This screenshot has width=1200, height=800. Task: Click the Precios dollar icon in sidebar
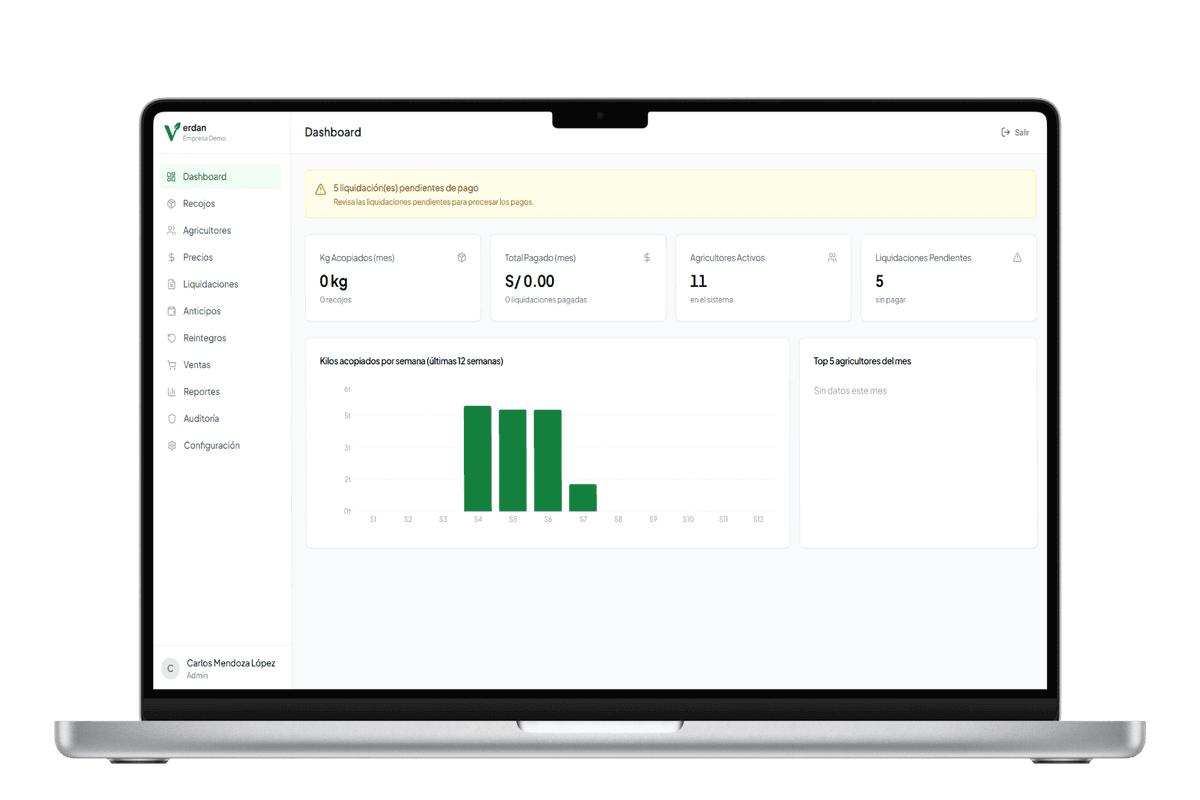pyautogui.click(x=171, y=258)
